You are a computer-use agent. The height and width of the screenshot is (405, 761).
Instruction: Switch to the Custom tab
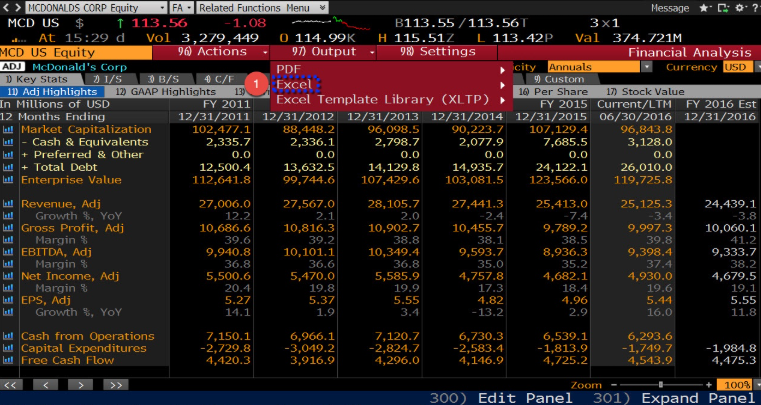pyautogui.click(x=562, y=79)
